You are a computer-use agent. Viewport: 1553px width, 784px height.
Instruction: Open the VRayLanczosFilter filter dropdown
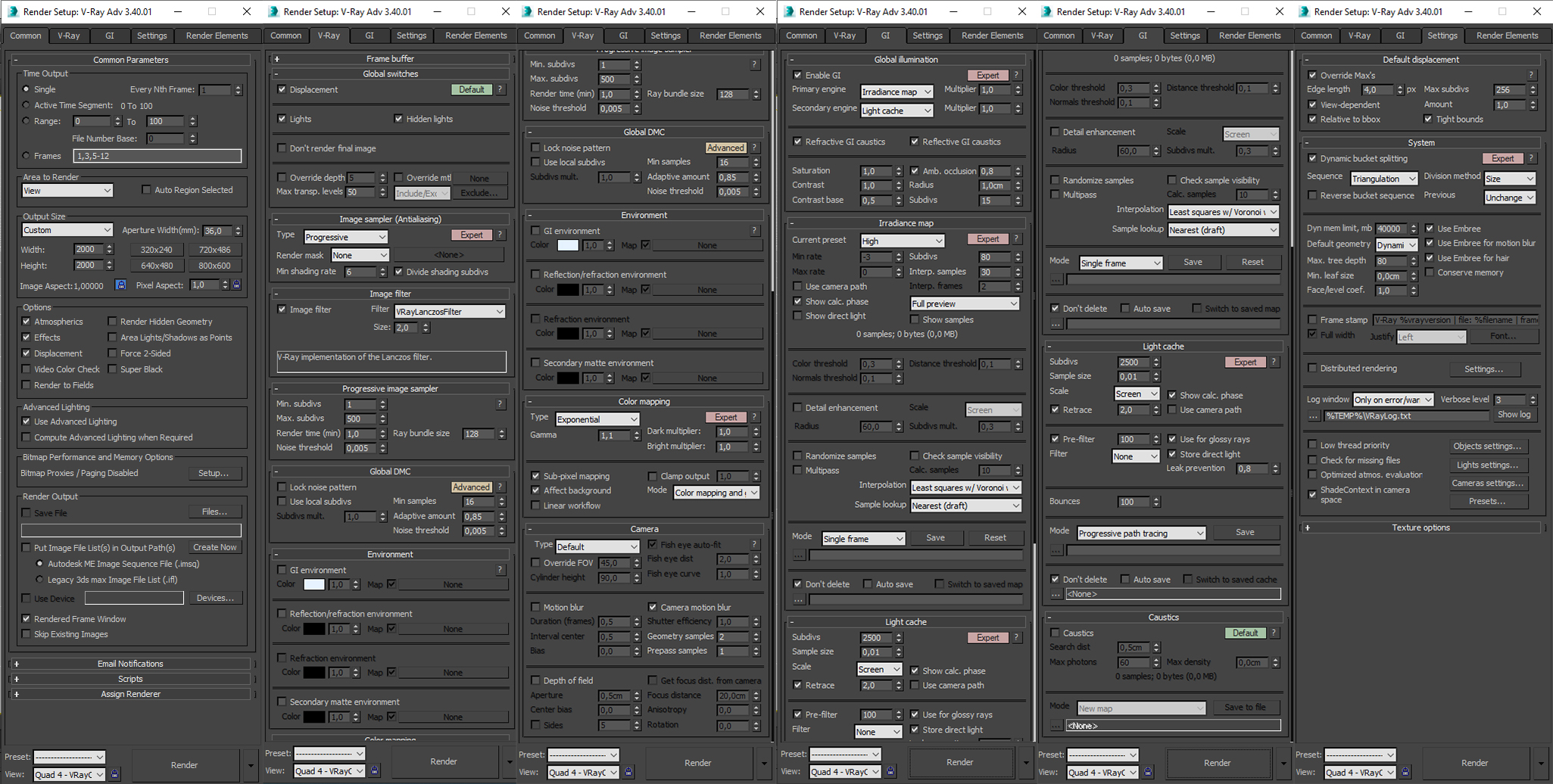450,311
